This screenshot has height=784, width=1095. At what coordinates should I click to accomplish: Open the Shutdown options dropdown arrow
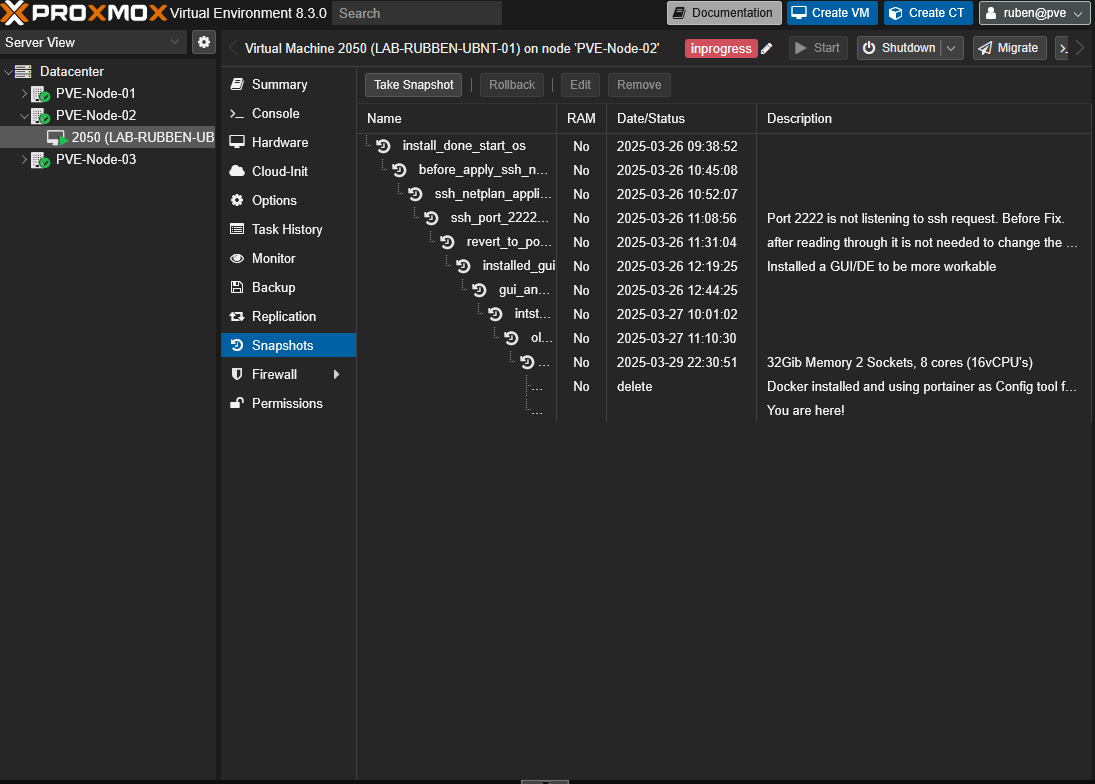point(953,48)
